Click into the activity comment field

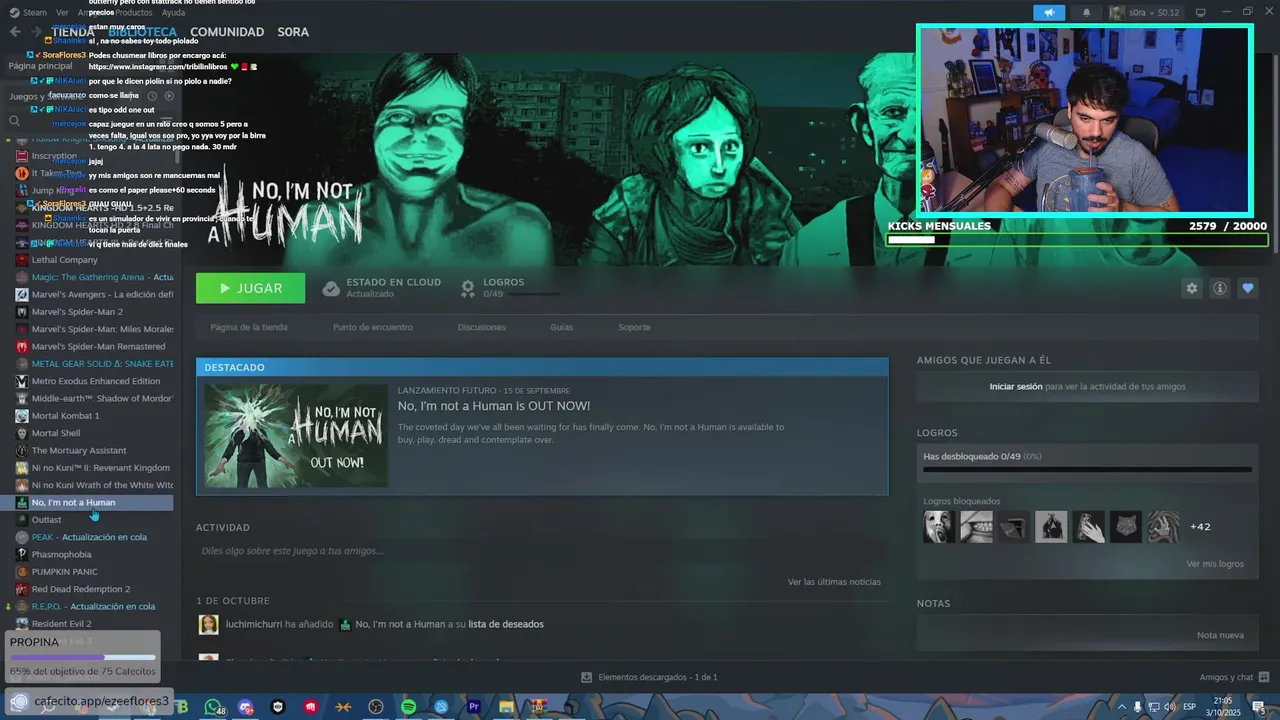tap(542, 551)
